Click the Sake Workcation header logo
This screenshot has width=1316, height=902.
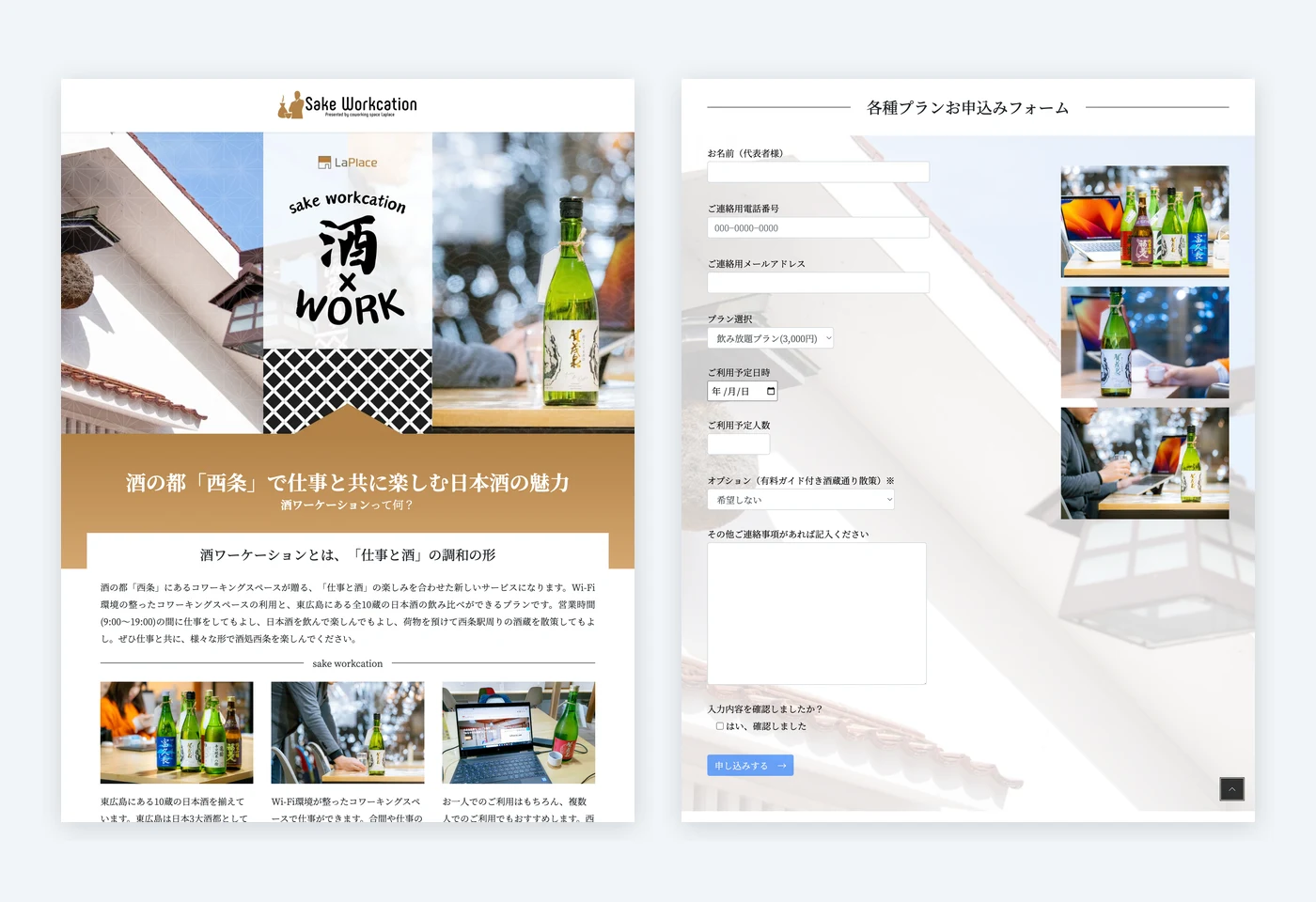348,105
